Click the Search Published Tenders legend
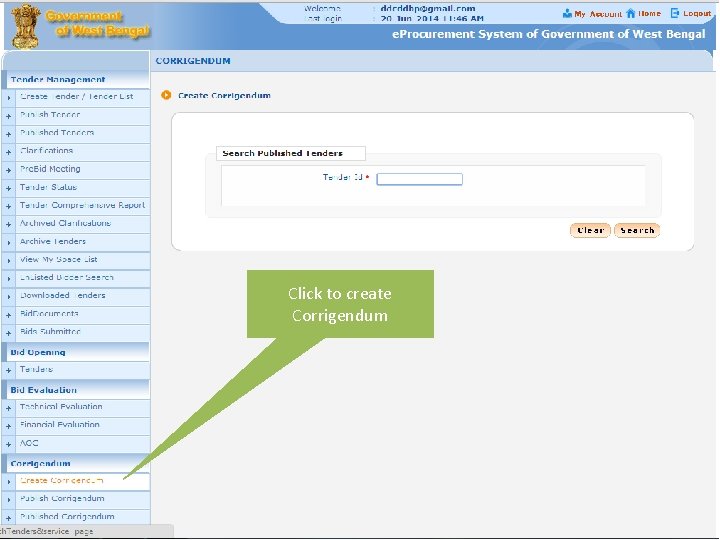The height and width of the screenshot is (540, 720). [x=282, y=153]
